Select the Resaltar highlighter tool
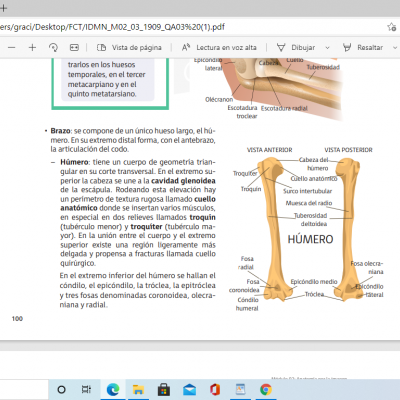400x400 pixels. 363,48
